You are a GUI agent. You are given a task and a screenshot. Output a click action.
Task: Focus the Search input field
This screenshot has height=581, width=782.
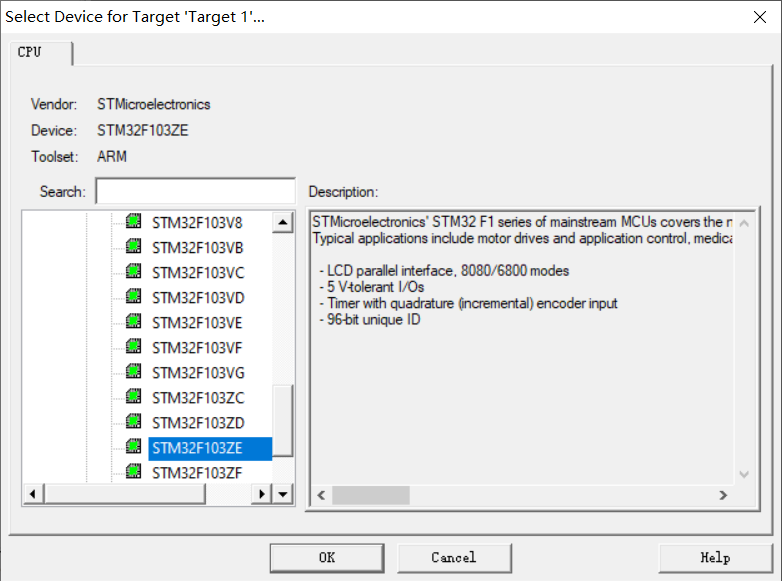[196, 191]
